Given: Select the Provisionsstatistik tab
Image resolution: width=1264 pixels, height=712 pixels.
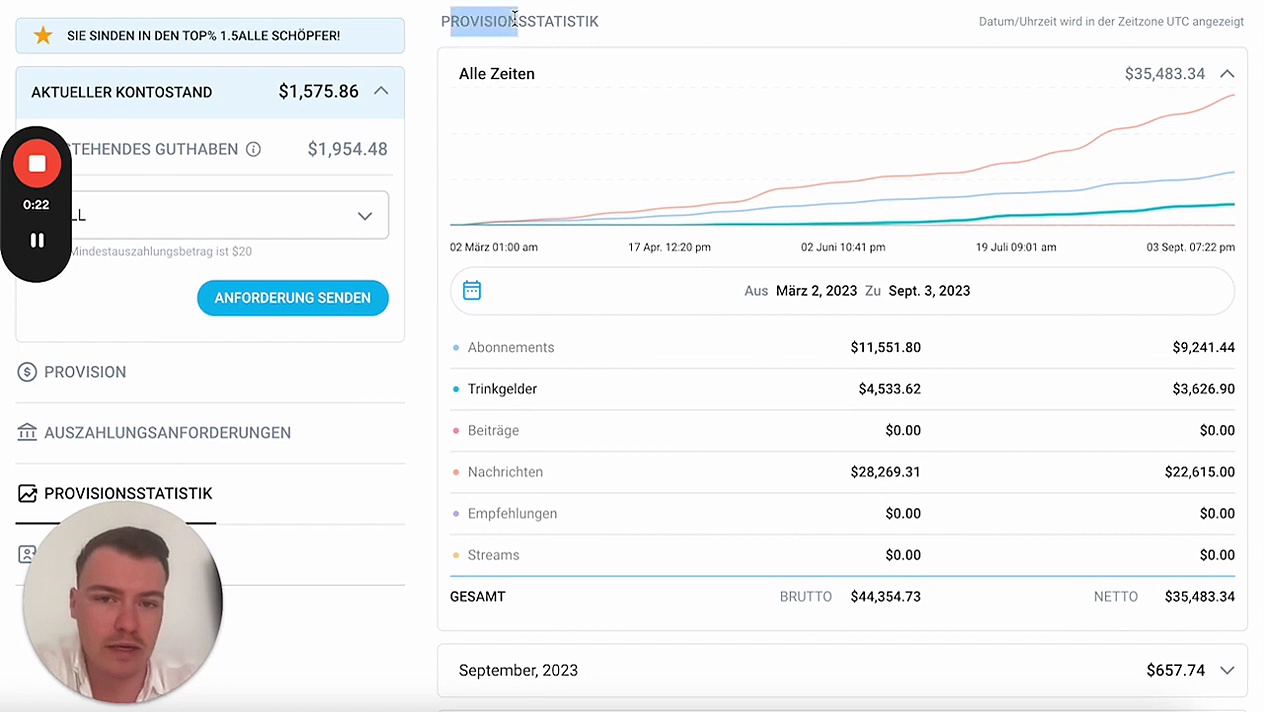Looking at the screenshot, I should pyautogui.click(x=128, y=494).
